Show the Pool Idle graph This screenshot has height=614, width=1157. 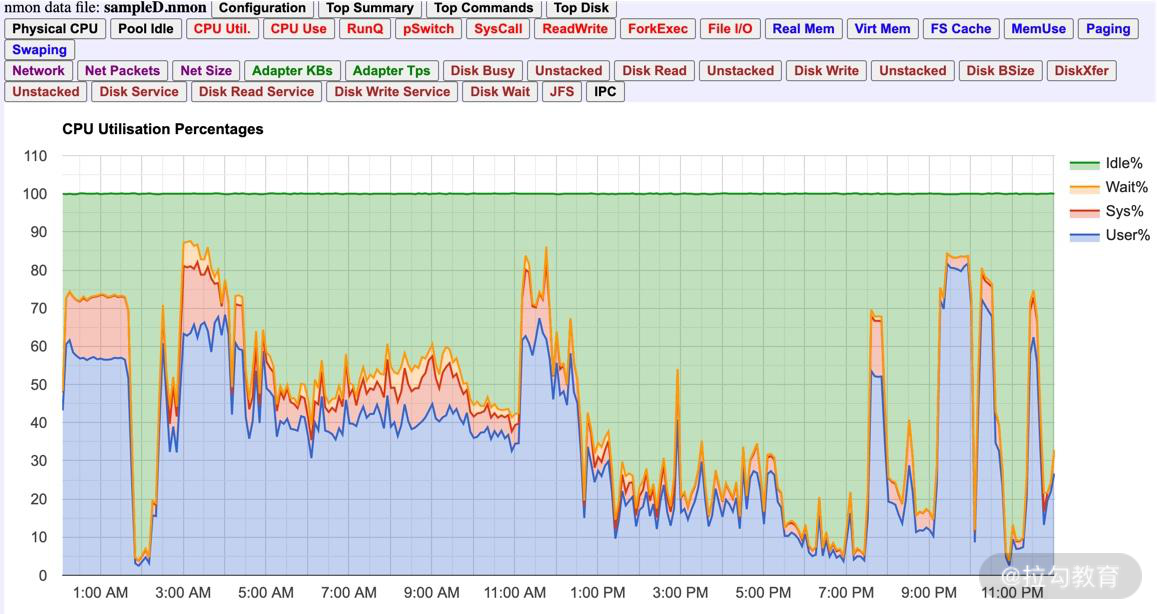pos(146,29)
